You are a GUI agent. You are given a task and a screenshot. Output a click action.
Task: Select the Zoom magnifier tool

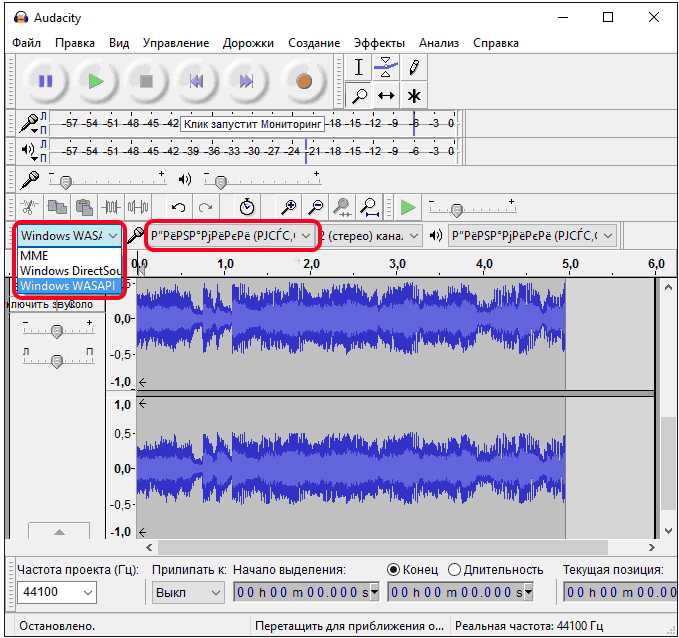click(x=359, y=95)
